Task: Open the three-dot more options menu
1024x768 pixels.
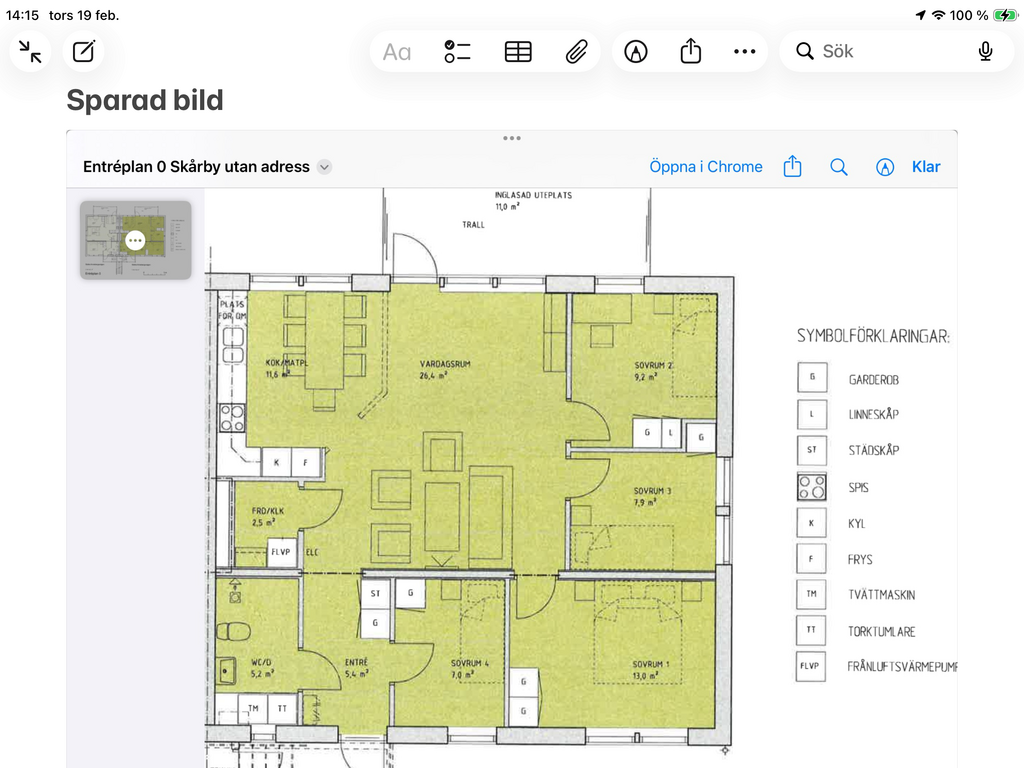Action: coord(744,52)
